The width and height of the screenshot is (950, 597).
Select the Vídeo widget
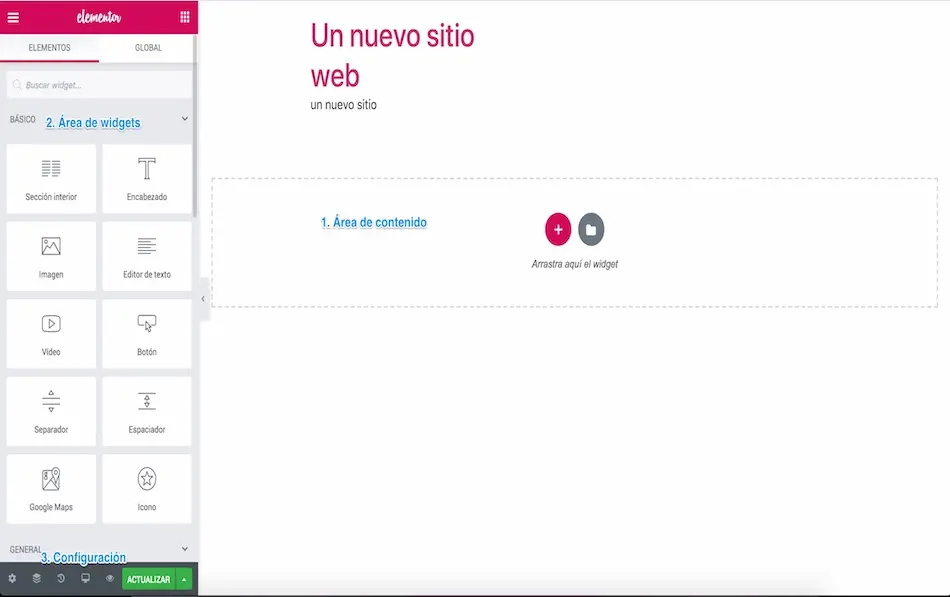click(x=51, y=333)
